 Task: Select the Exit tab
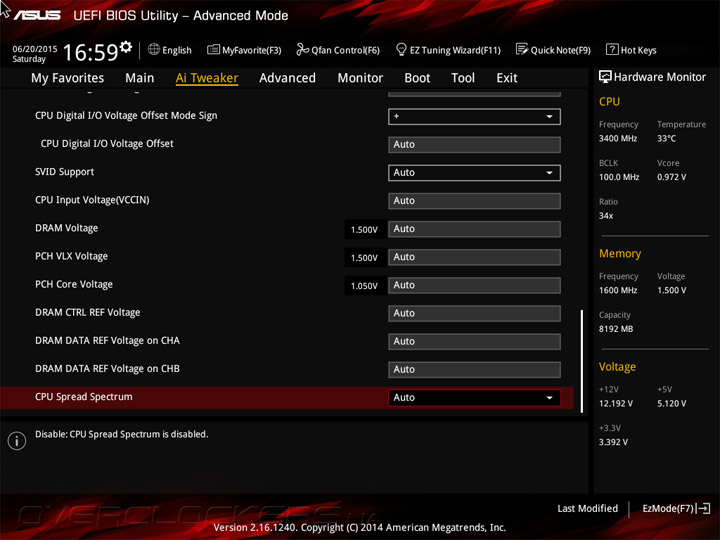[507, 78]
